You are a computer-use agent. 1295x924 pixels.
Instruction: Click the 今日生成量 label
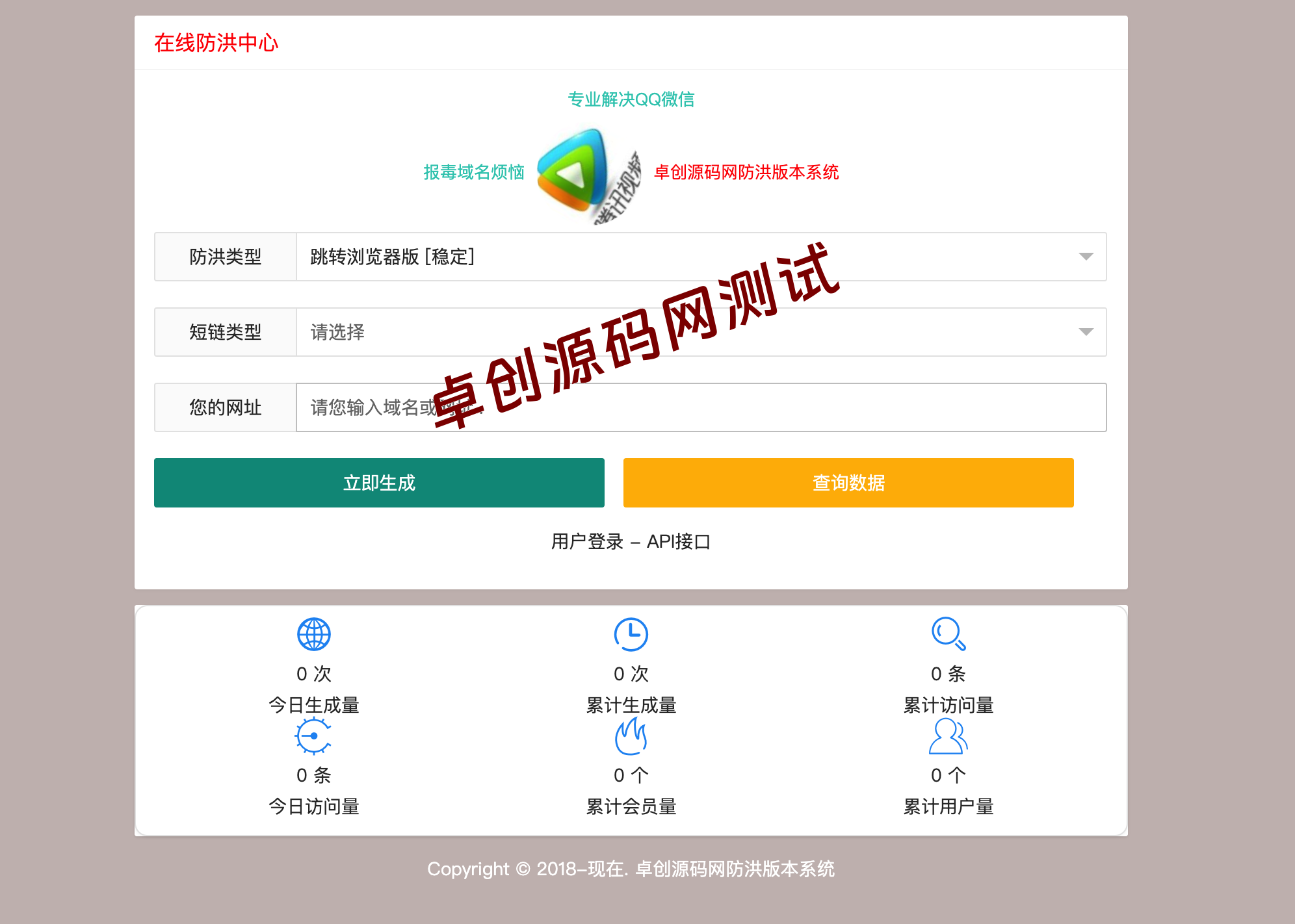coord(314,705)
